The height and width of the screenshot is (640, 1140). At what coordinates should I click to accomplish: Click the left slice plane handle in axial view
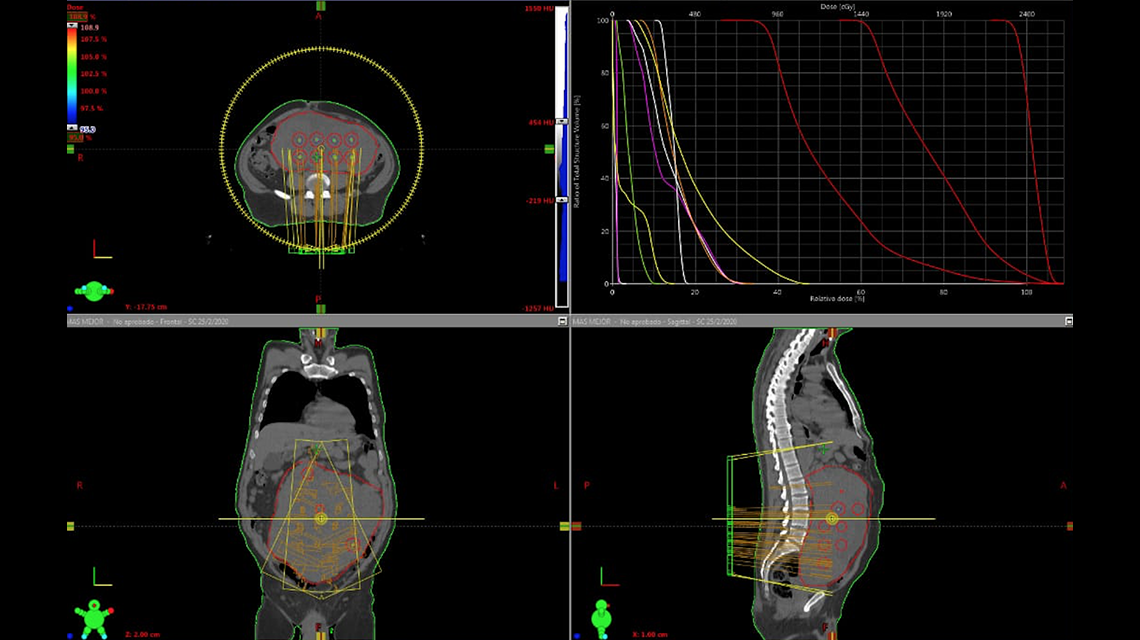[x=71, y=149]
